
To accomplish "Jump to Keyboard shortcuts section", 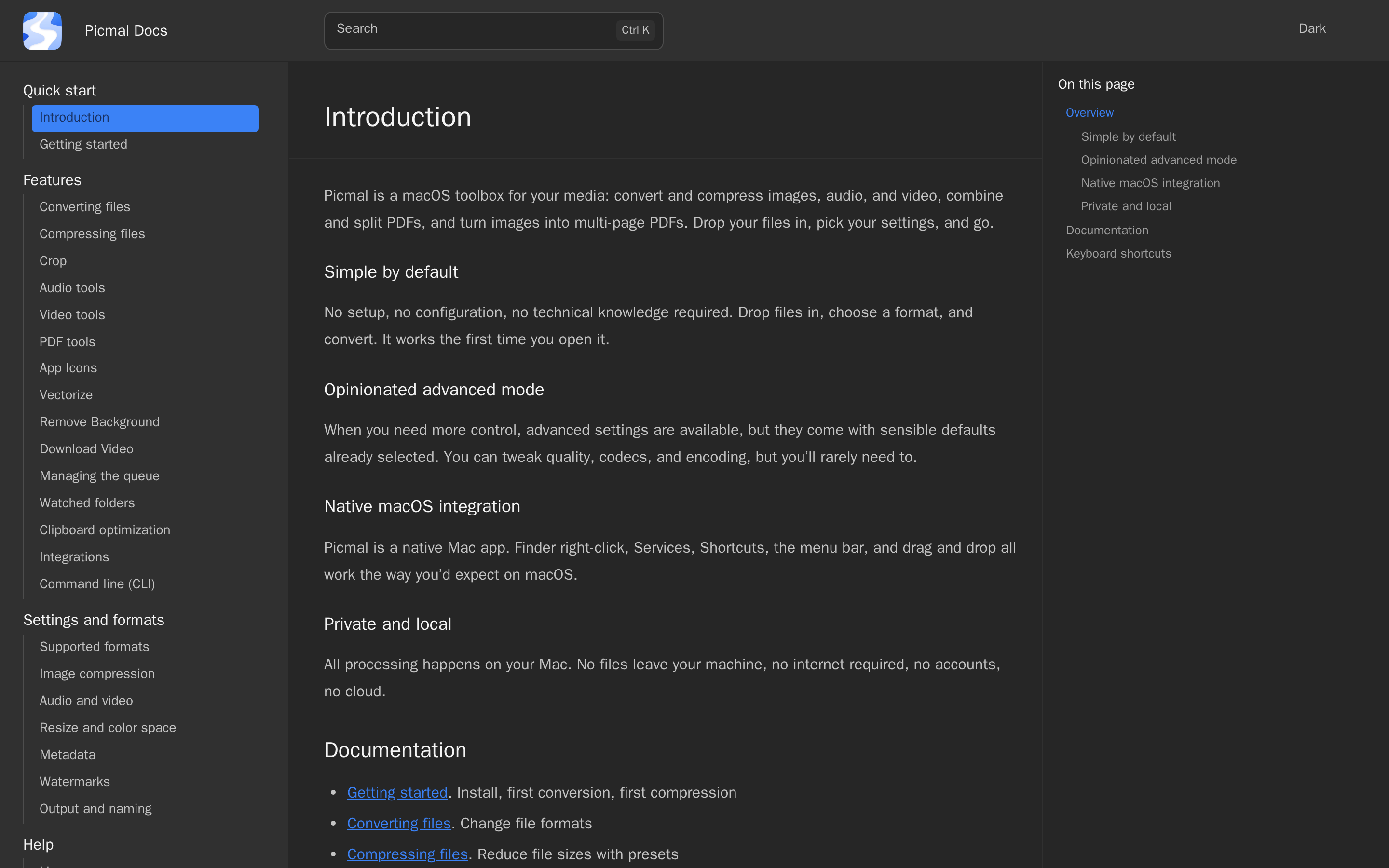I will pos(1118,253).
